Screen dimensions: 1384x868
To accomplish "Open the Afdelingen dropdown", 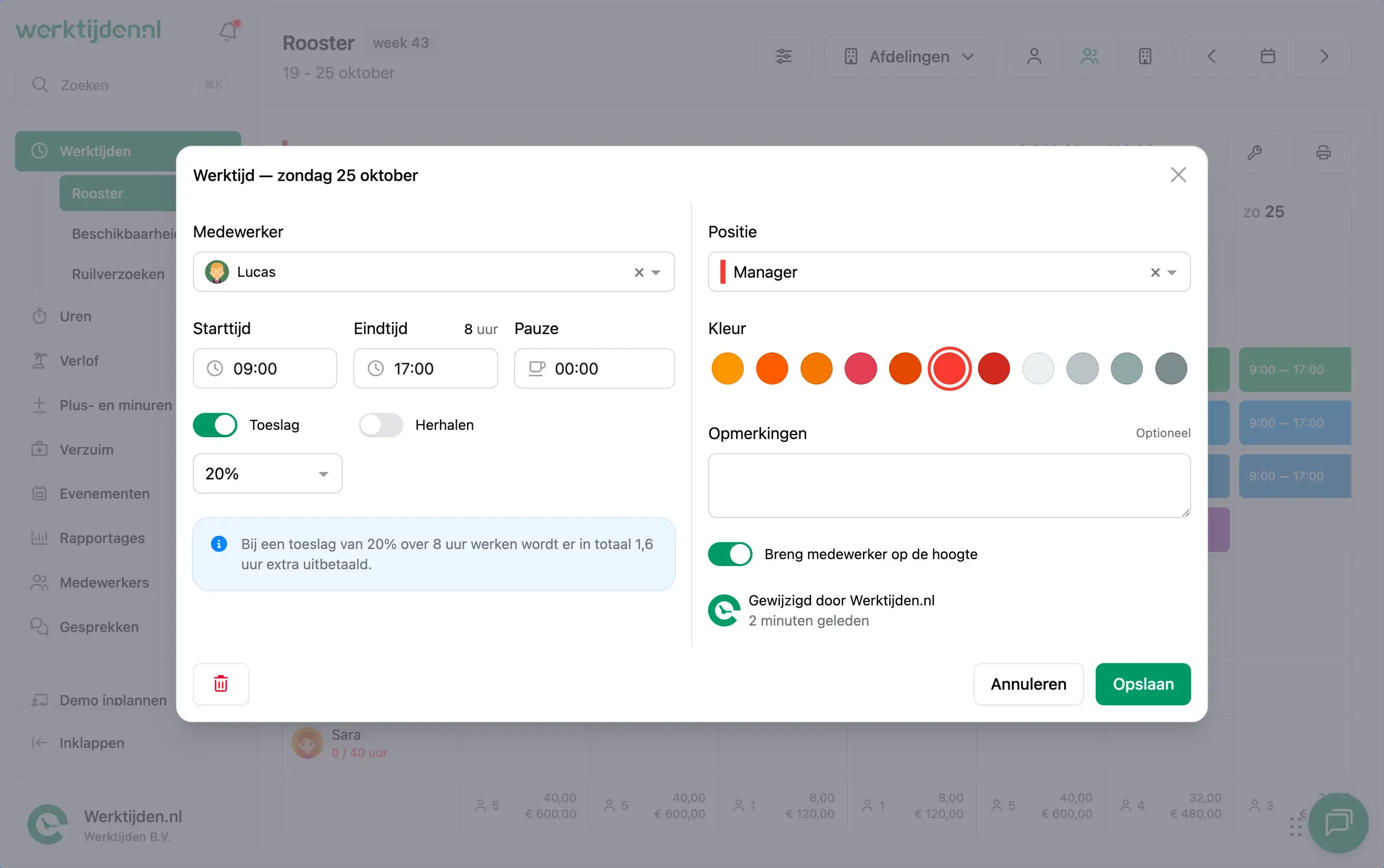I will click(x=909, y=56).
